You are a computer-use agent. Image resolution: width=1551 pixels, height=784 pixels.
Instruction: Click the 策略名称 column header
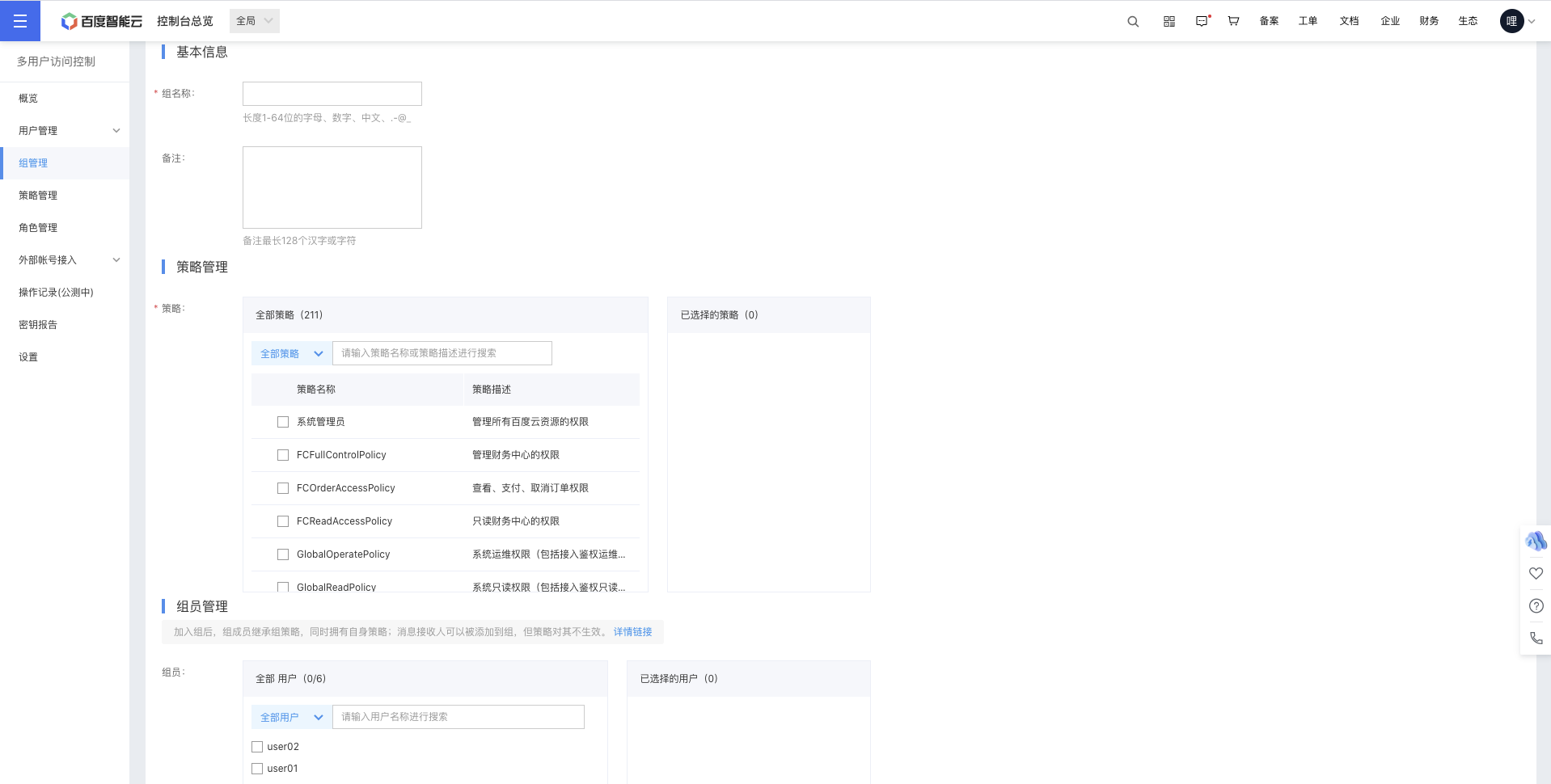point(316,390)
